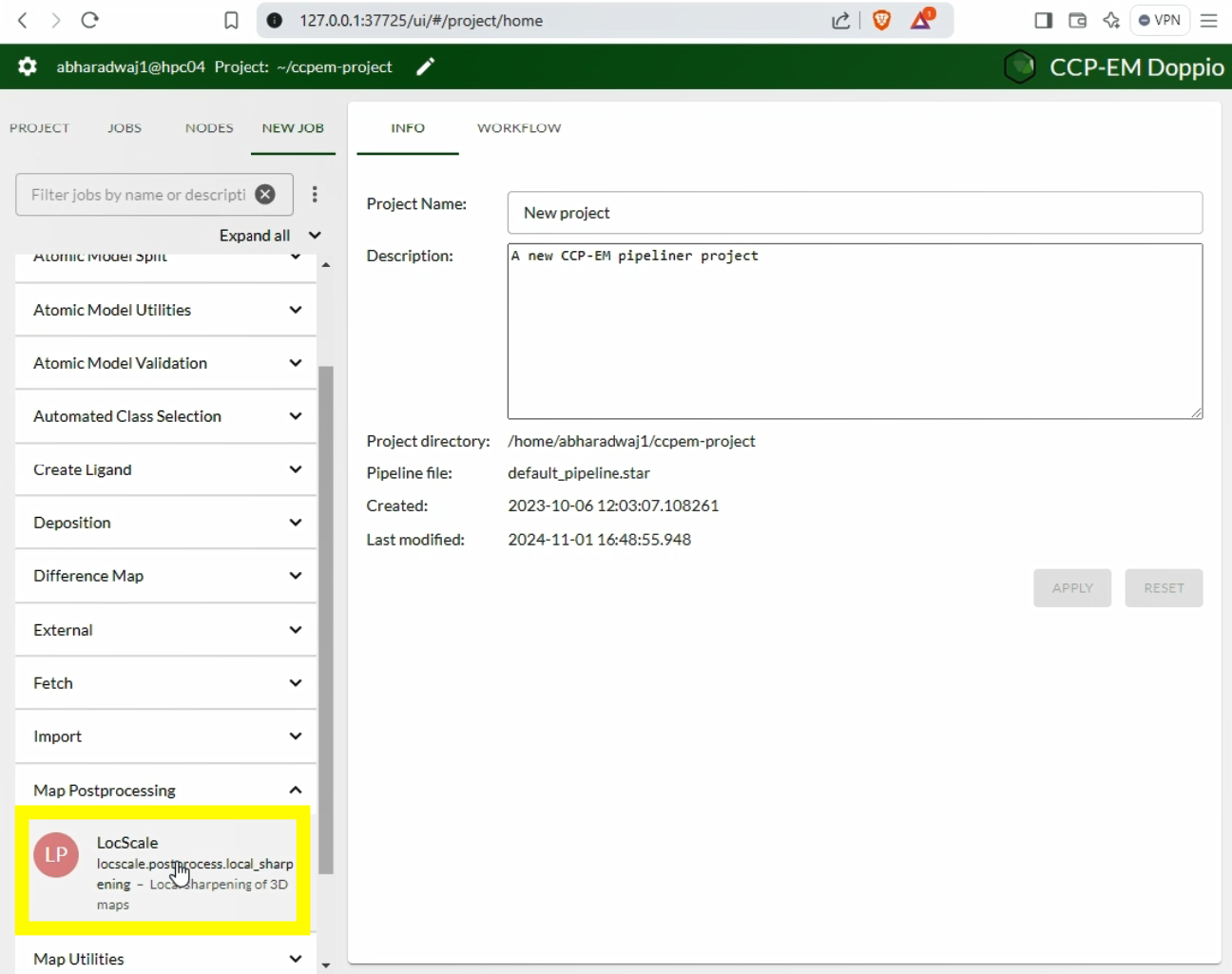Click Project: ~/ccpem-project header text
Viewport: 1232px width, 974px height.
[303, 67]
